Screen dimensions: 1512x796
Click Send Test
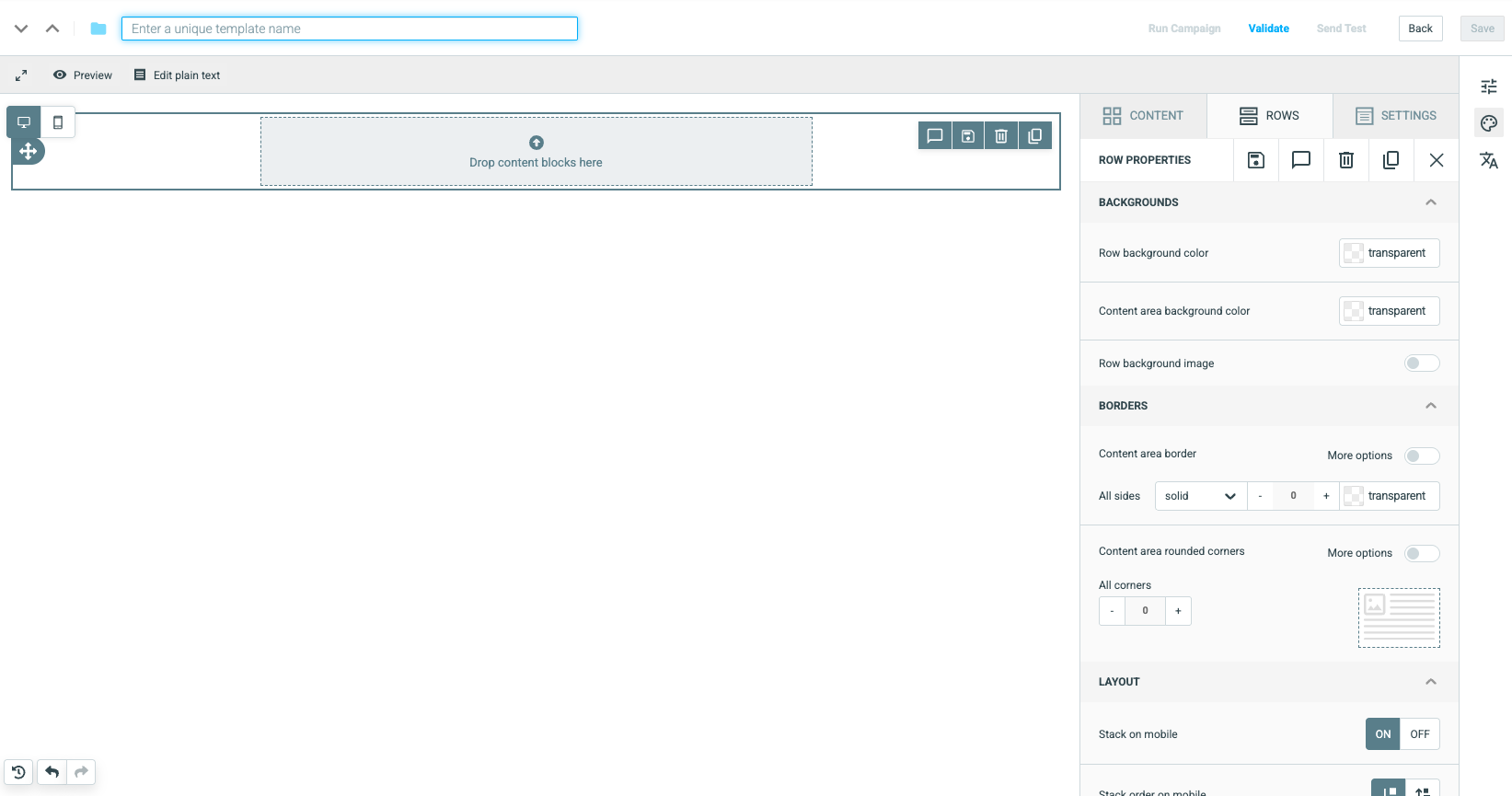click(1341, 29)
